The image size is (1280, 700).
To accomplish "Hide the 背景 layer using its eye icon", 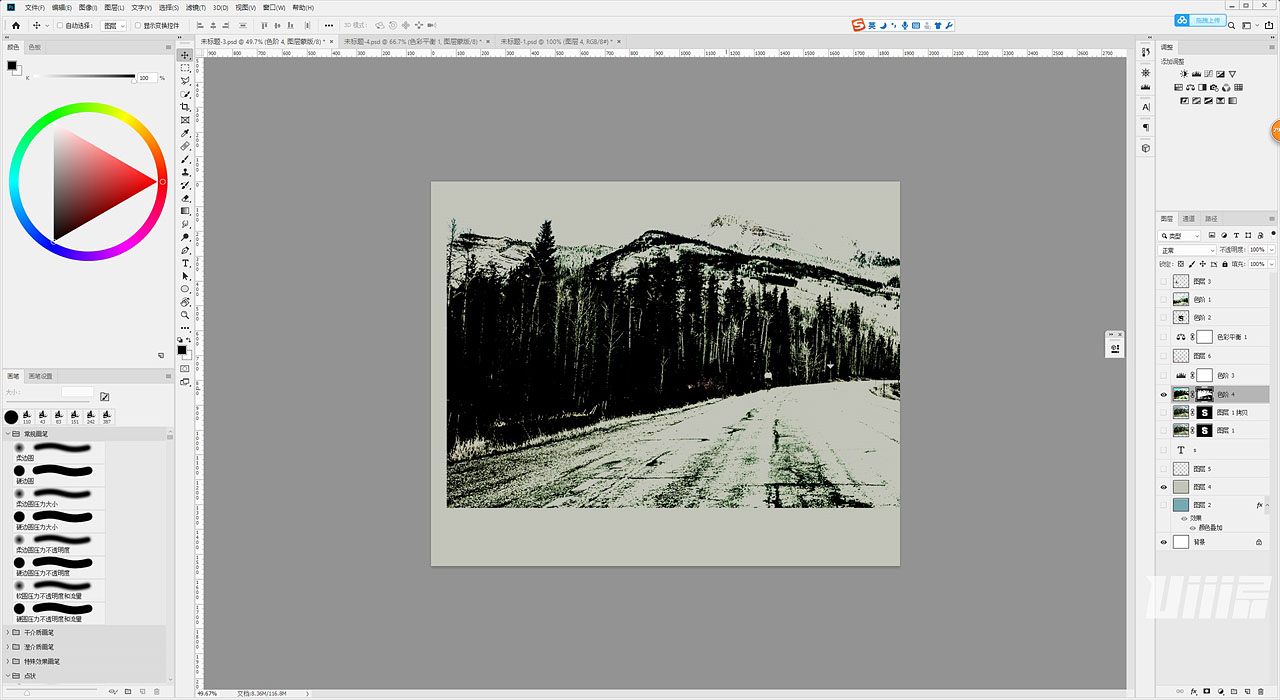I will click(x=1163, y=542).
